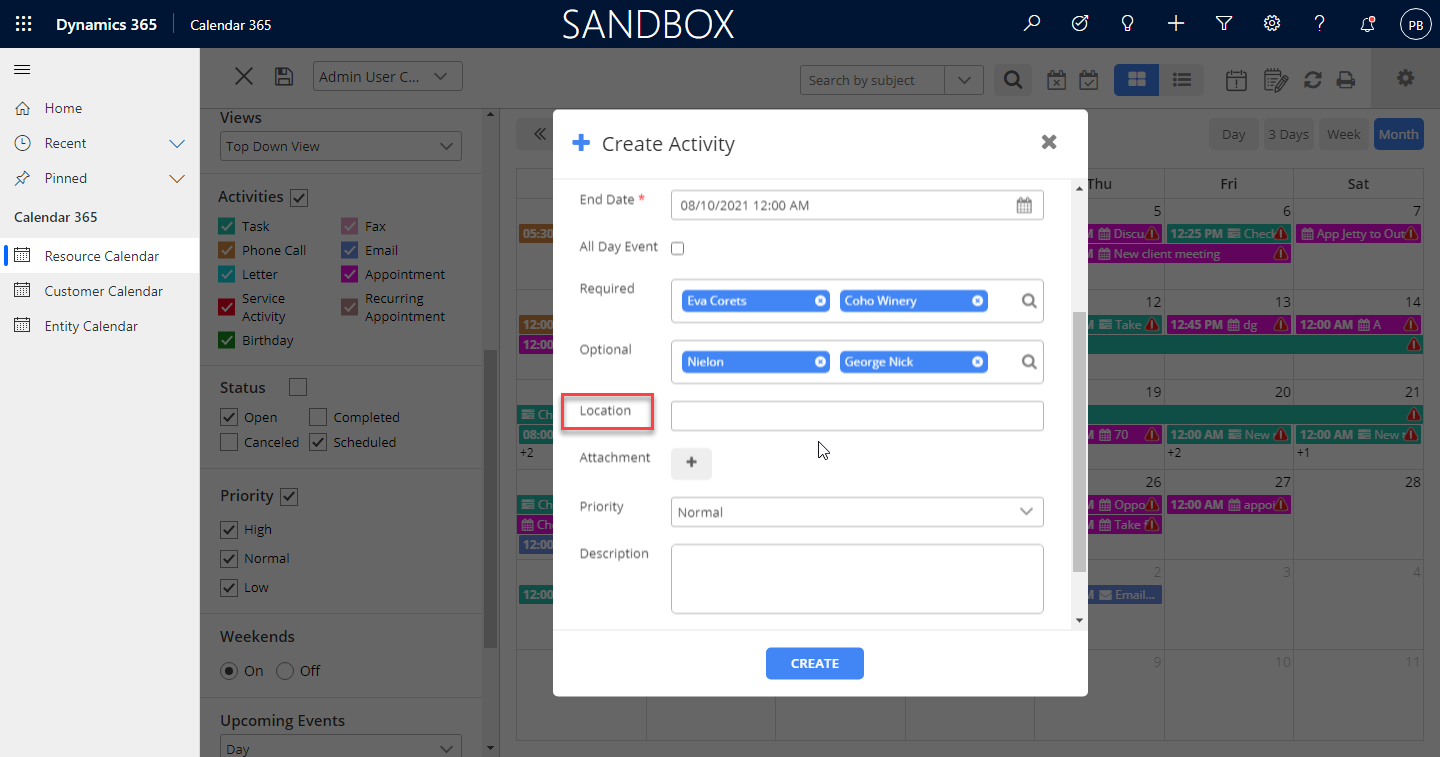Remove George Nick from Optional attendees

[x=977, y=362]
